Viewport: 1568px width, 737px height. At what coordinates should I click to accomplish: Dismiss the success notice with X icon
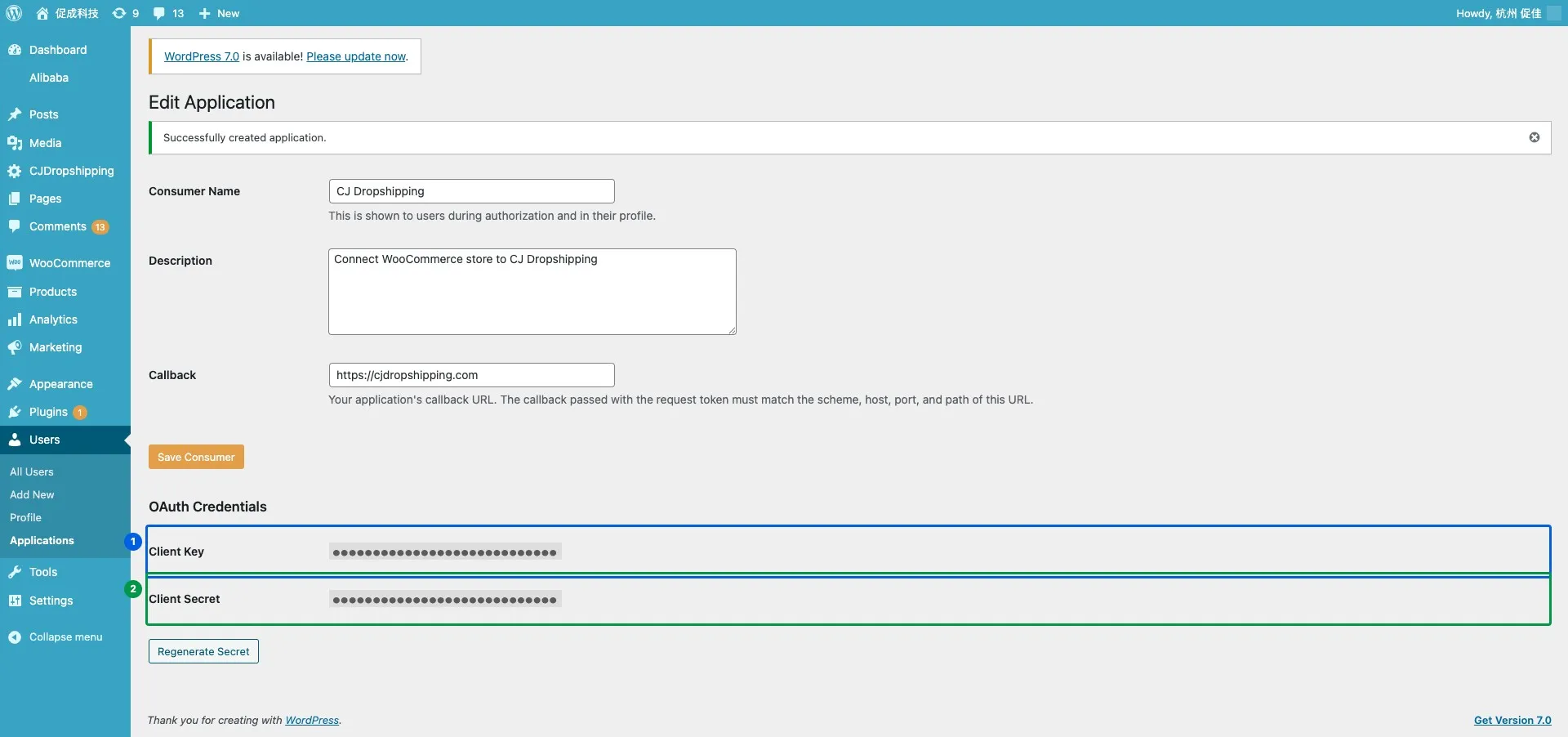tap(1535, 137)
